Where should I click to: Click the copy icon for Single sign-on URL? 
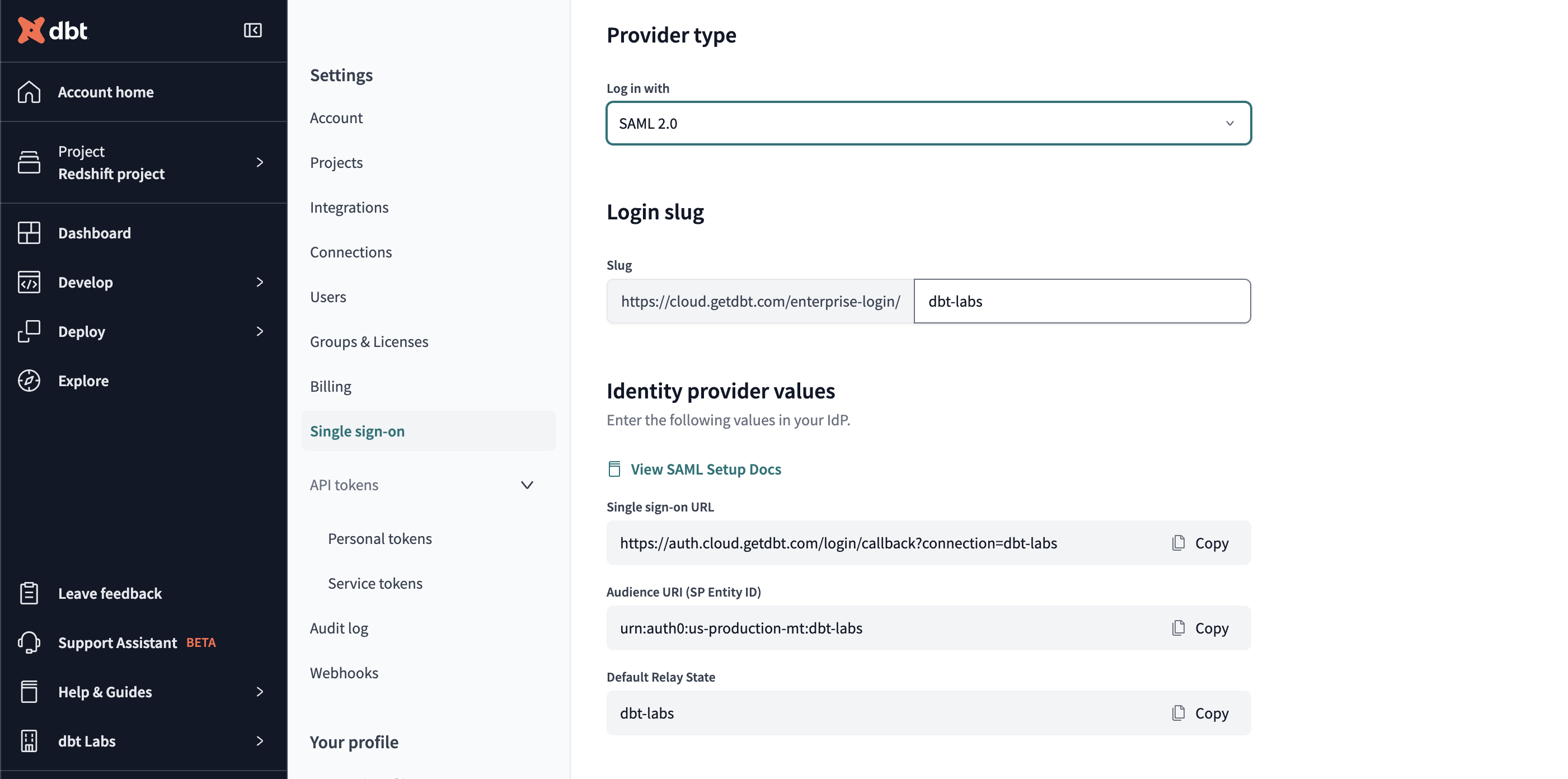coord(1180,542)
